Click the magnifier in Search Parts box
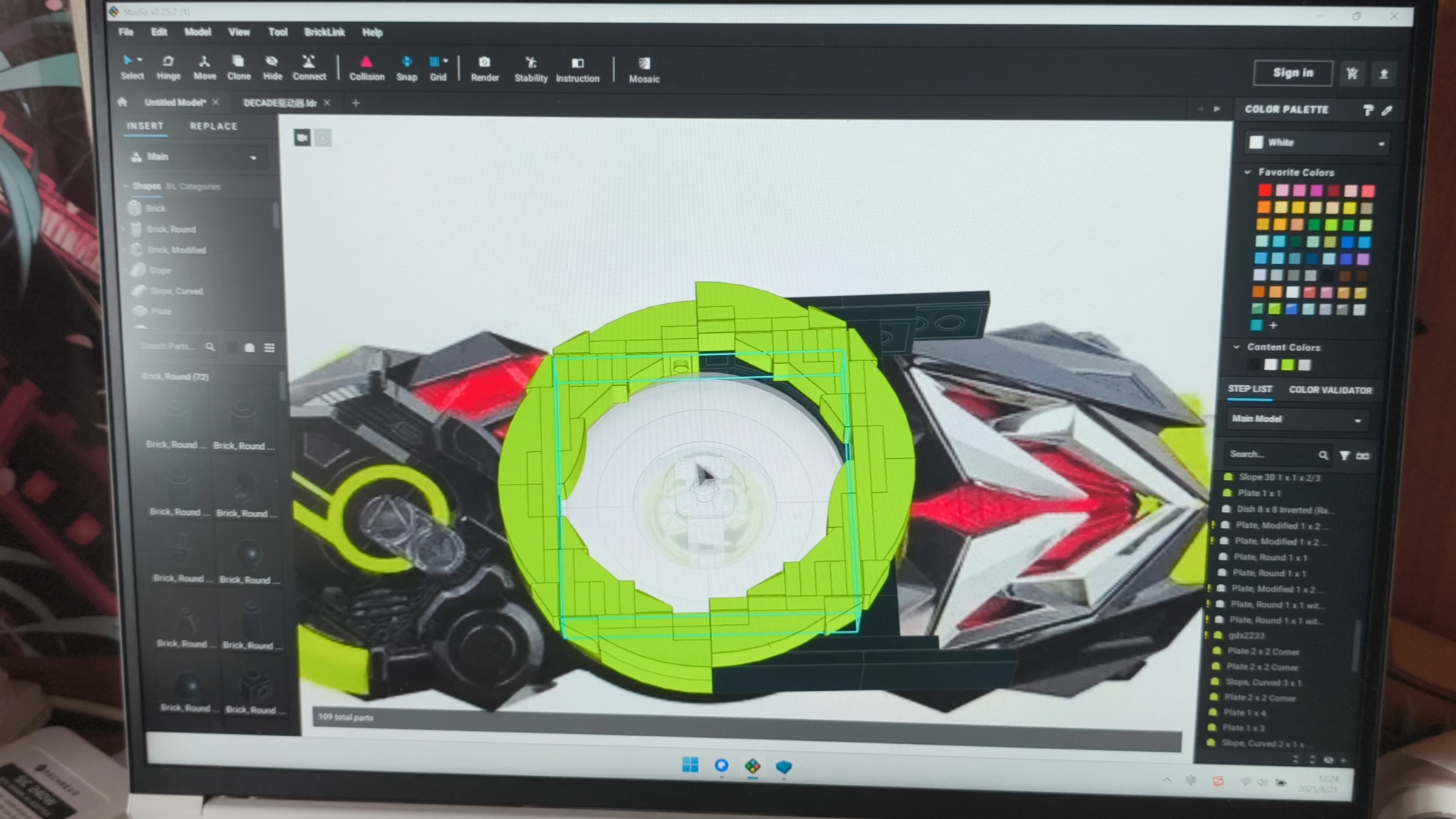 pyautogui.click(x=210, y=347)
